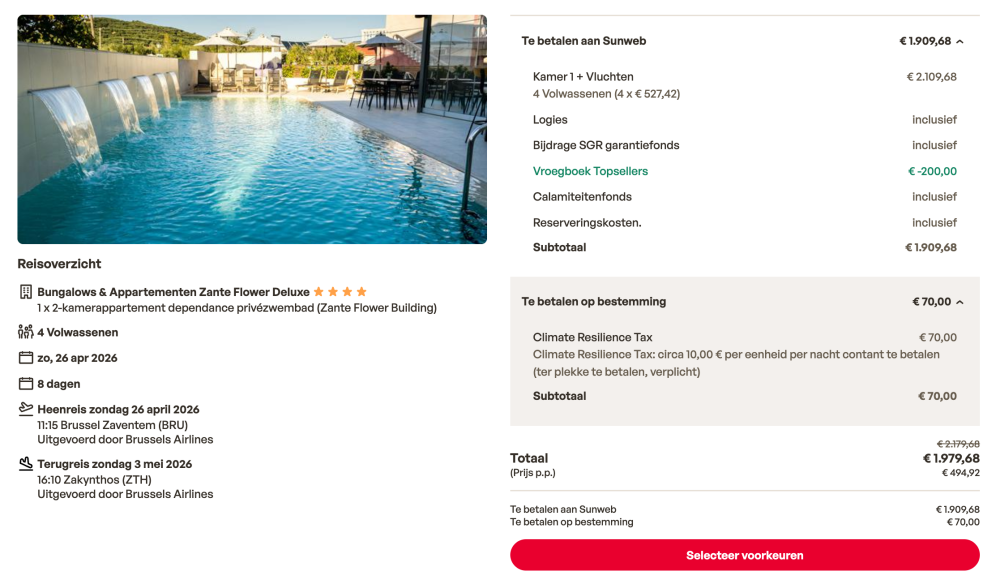The height and width of the screenshot is (584, 1000).
Task: Click the Te betalen aan Sunweb header
Action: coord(584,41)
